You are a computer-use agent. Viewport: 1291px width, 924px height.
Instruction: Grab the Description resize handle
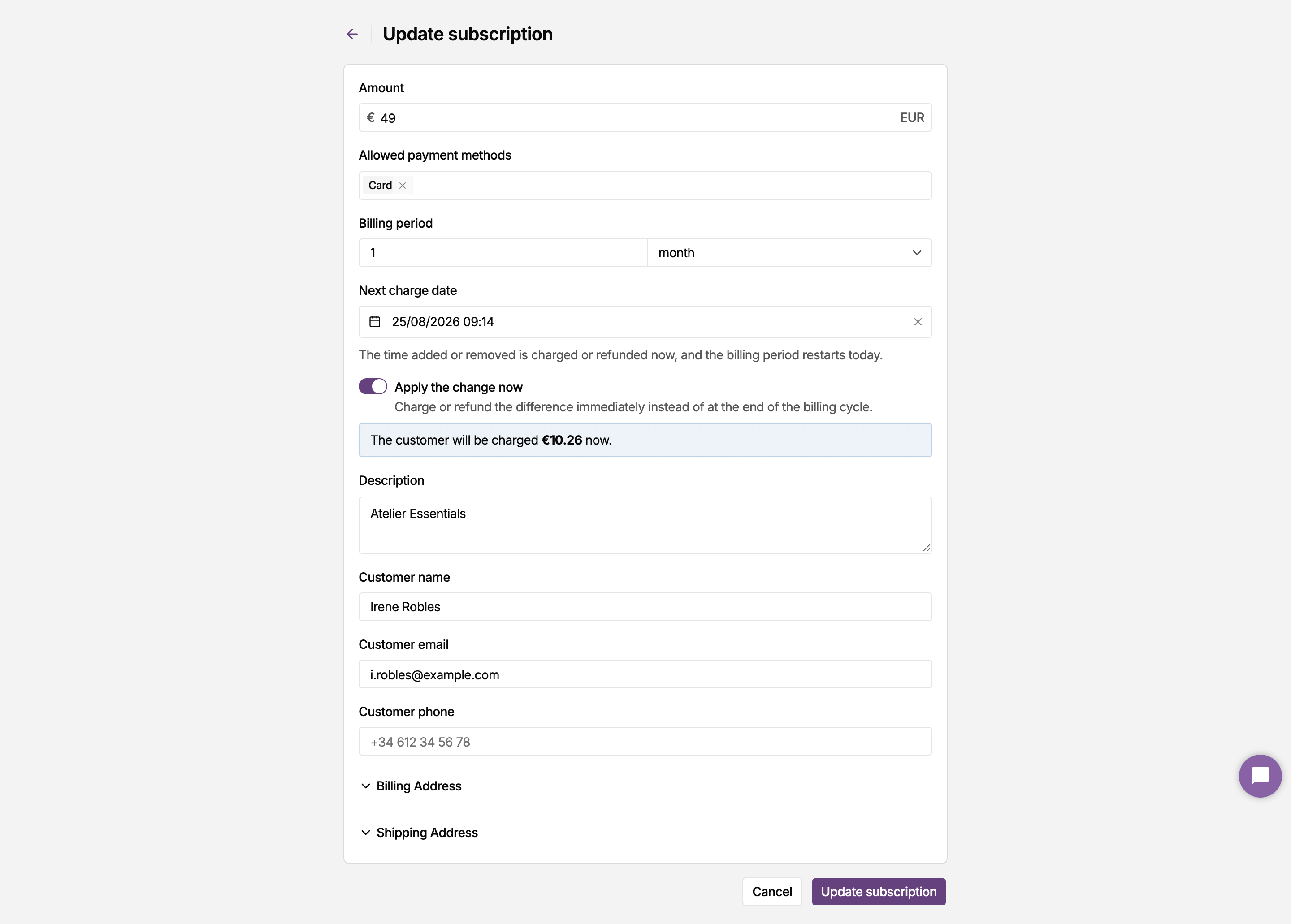(x=926, y=548)
